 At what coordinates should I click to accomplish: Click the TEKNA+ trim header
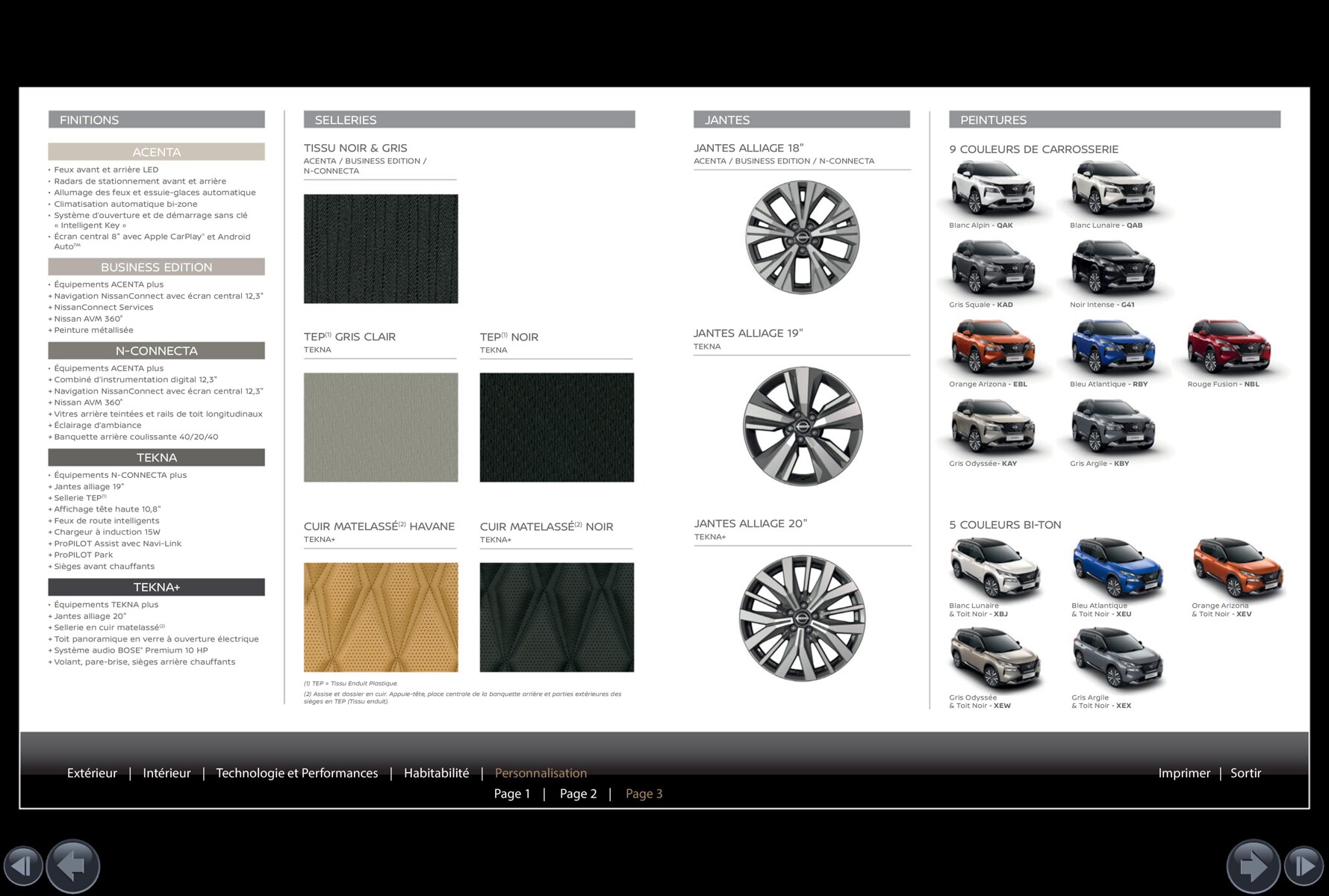[157, 587]
